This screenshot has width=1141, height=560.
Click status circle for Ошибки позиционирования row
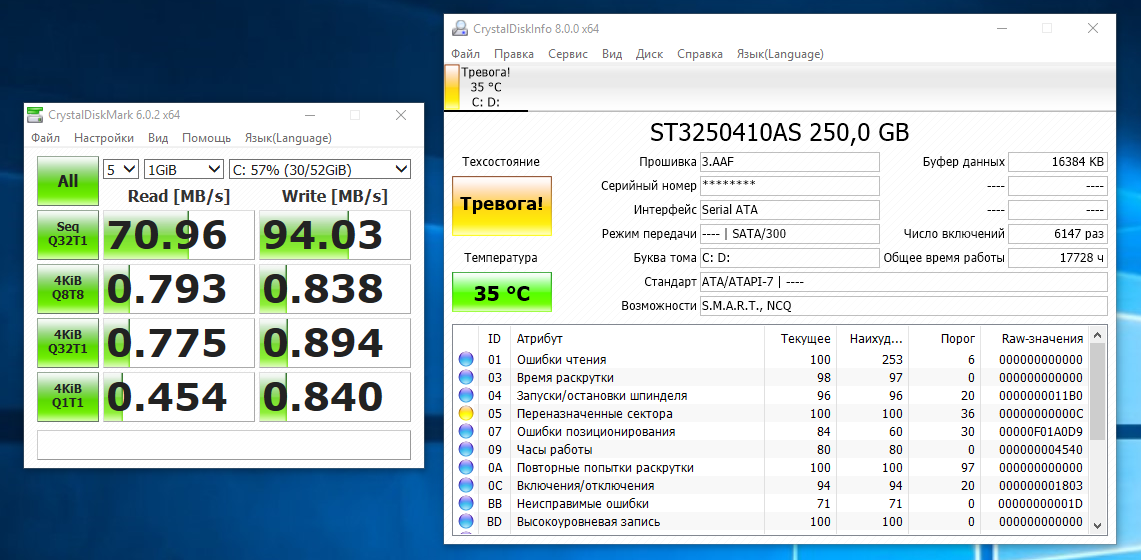click(466, 431)
